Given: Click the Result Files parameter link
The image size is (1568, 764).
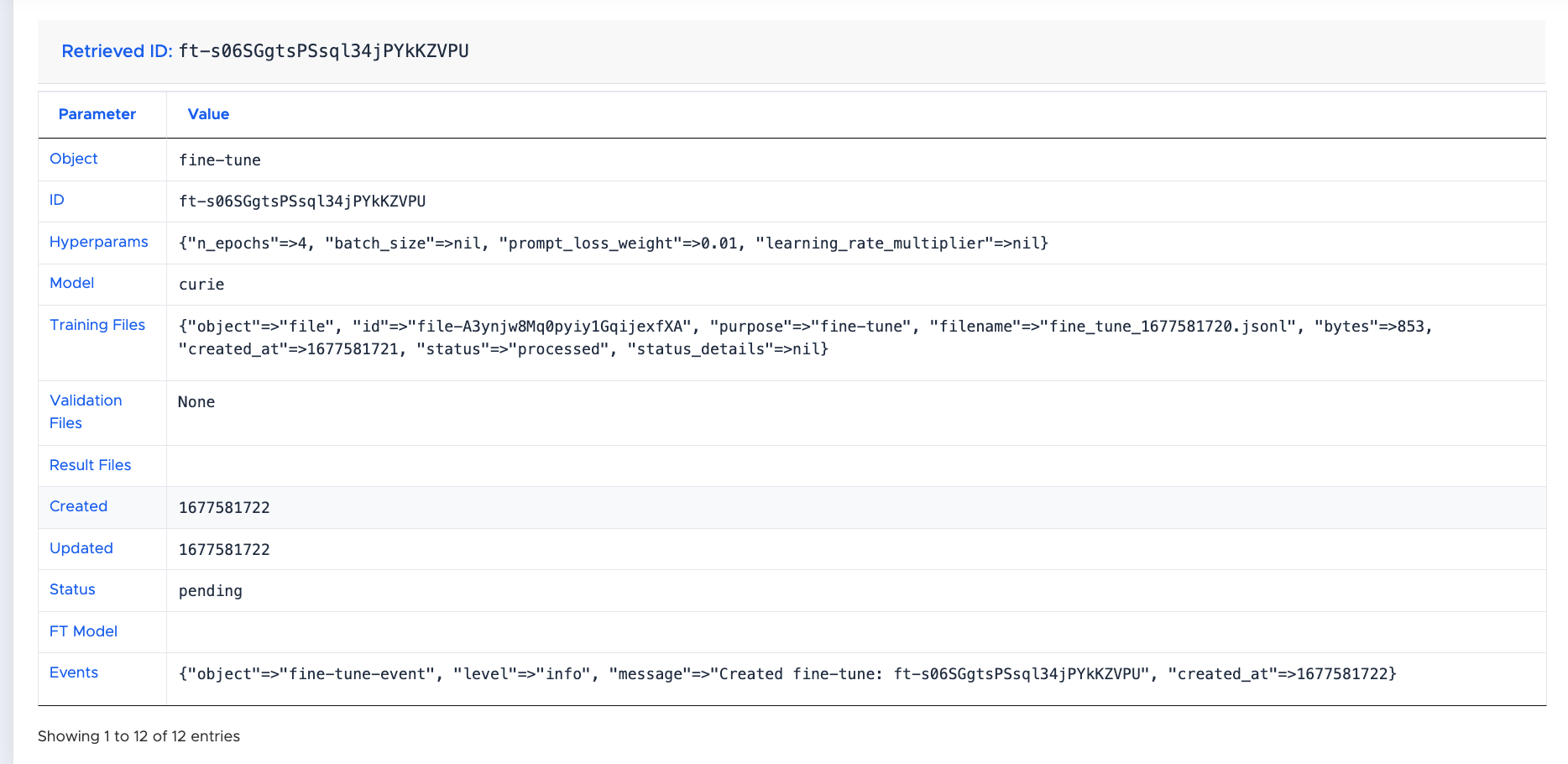Looking at the screenshot, I should (90, 465).
